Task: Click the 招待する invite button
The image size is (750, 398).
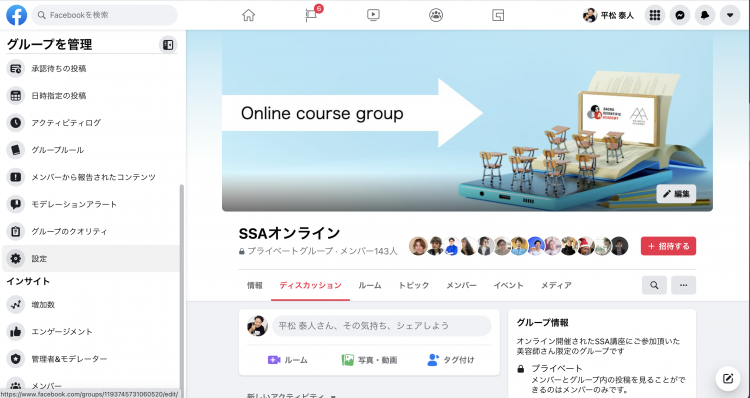Action: click(x=668, y=246)
